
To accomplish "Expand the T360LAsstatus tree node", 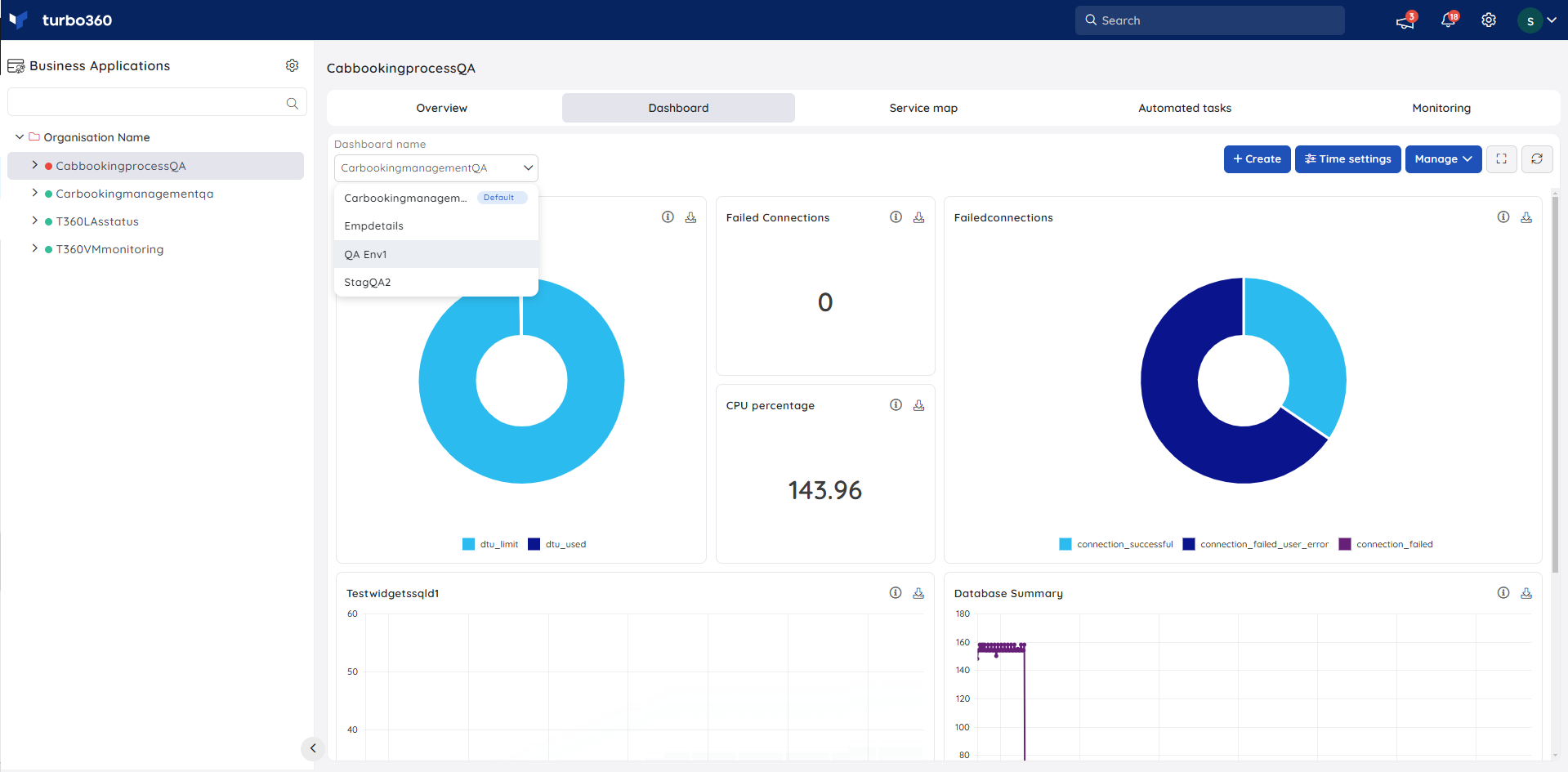I will click(x=34, y=221).
